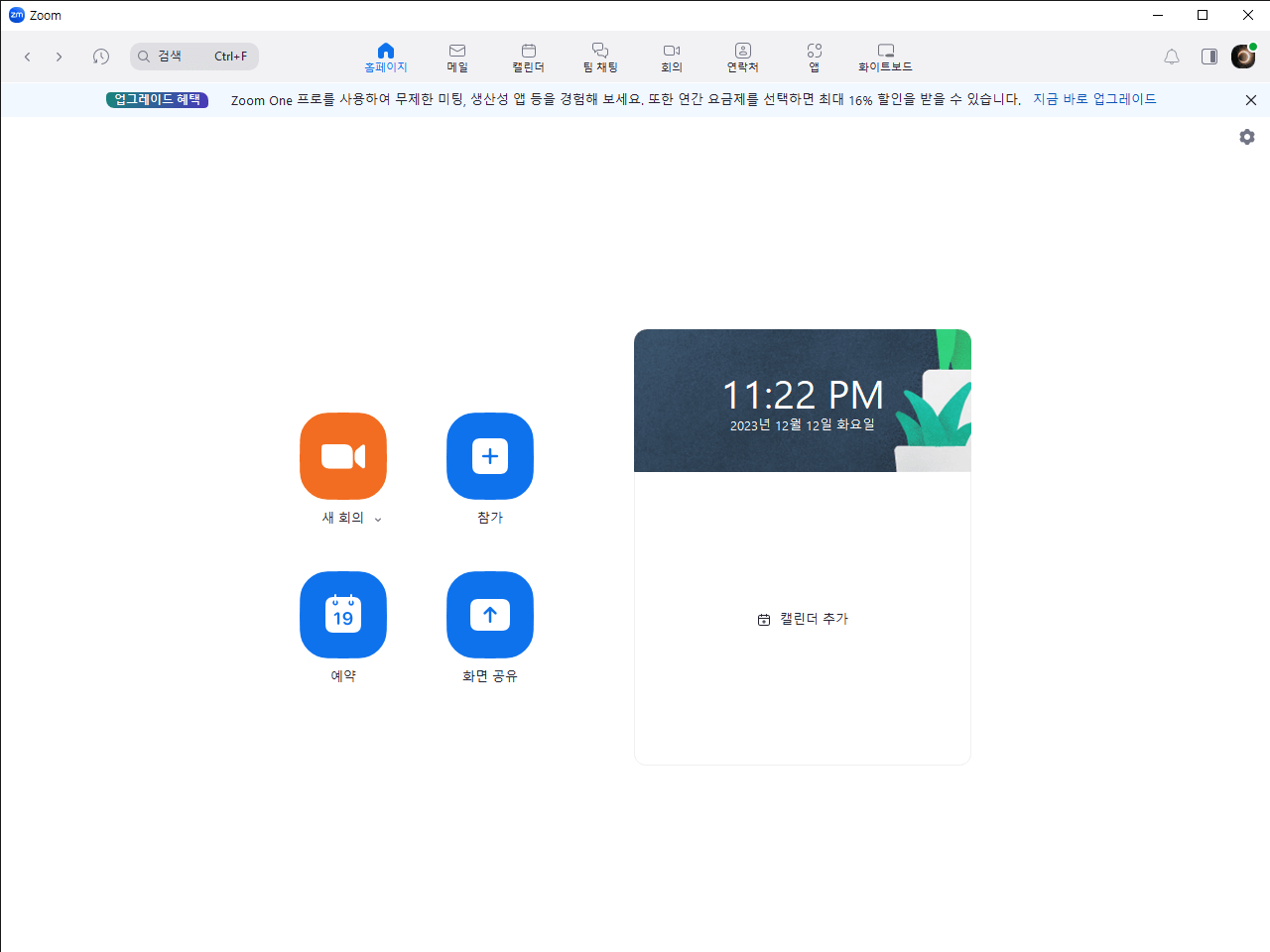Click the 화면 공유 share screen button

point(490,615)
